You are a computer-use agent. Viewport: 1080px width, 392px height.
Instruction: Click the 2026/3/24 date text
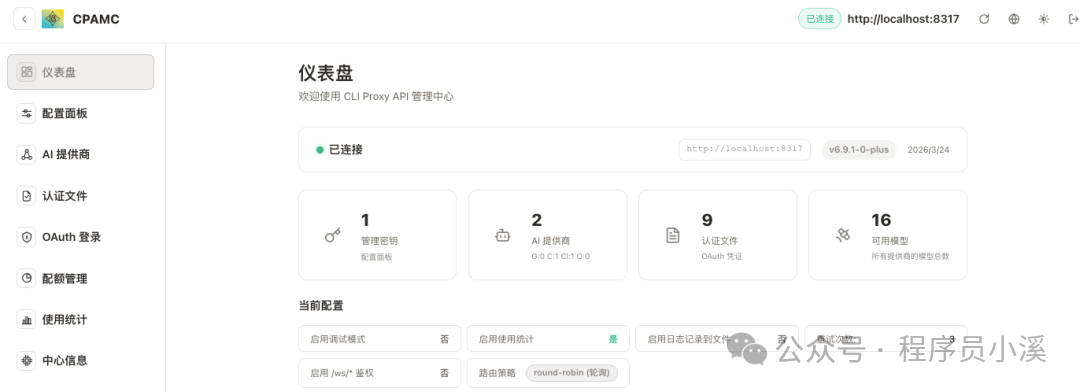pos(928,149)
